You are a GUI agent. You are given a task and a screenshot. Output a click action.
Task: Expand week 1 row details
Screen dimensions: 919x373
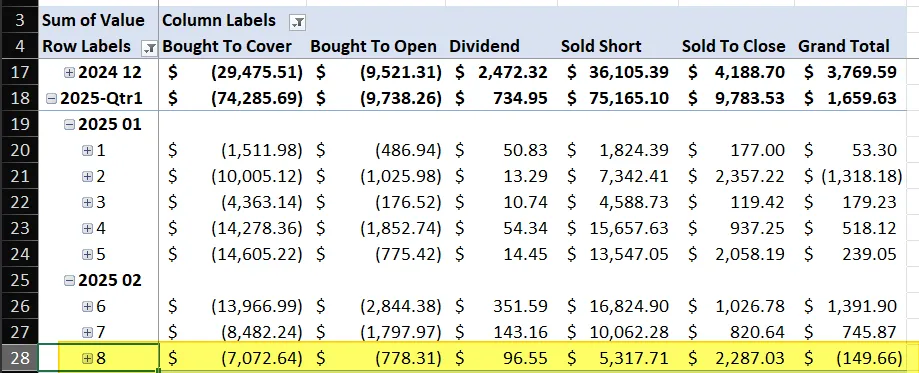pyautogui.click(x=87, y=151)
